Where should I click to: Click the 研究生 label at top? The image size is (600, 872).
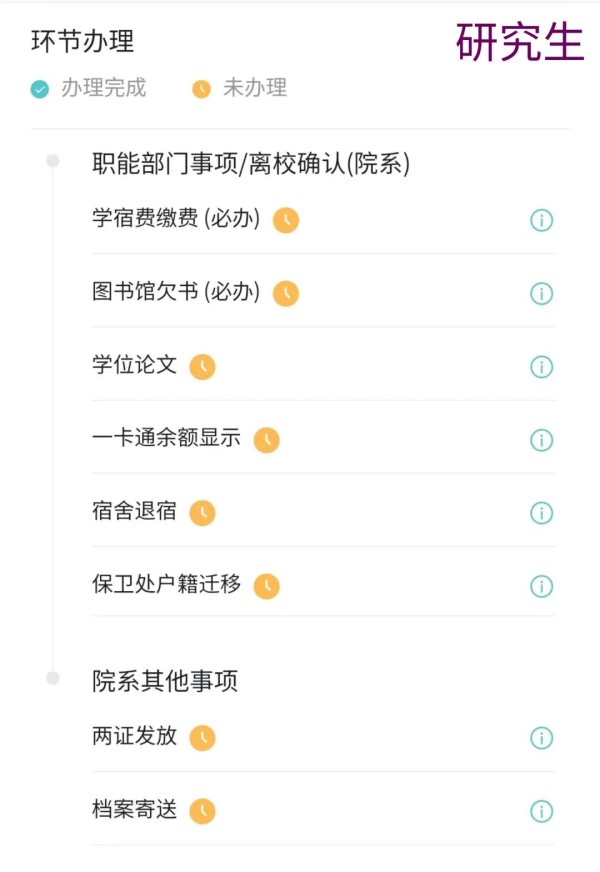pyautogui.click(x=520, y=42)
